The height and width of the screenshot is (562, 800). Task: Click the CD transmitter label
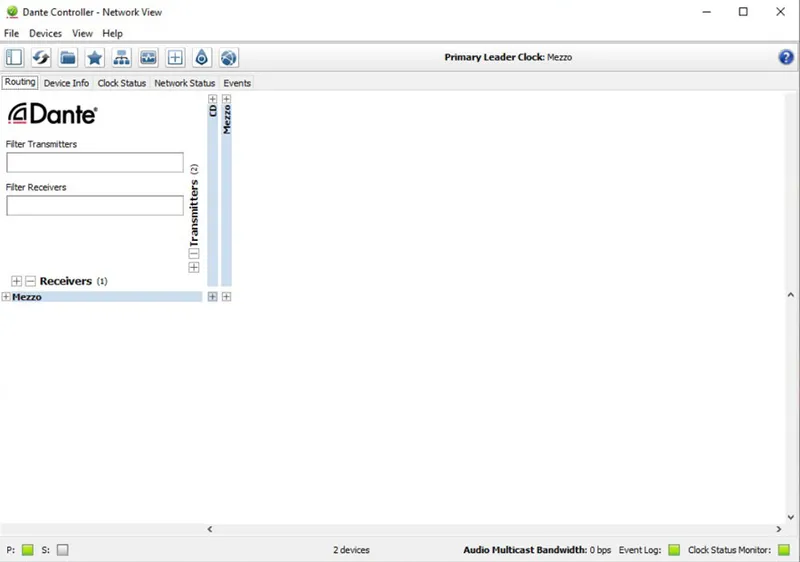pos(213,111)
